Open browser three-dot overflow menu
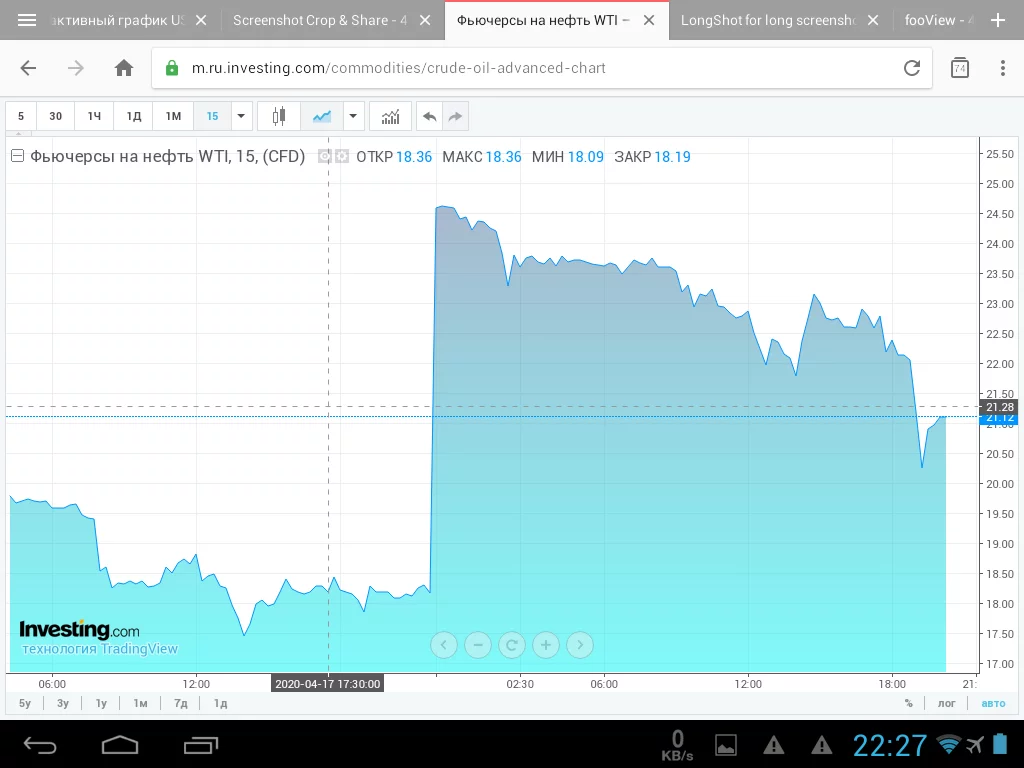Image resolution: width=1024 pixels, height=768 pixels. [x=1003, y=68]
